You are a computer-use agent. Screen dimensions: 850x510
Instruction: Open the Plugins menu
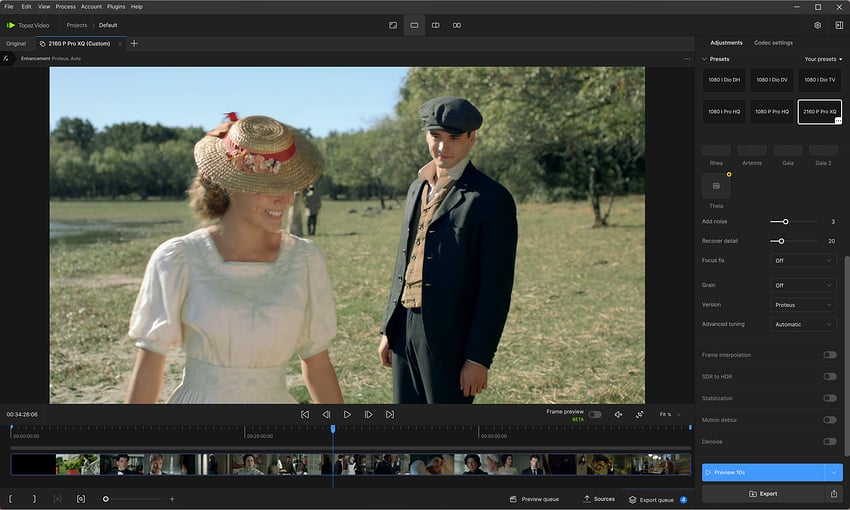click(x=116, y=7)
